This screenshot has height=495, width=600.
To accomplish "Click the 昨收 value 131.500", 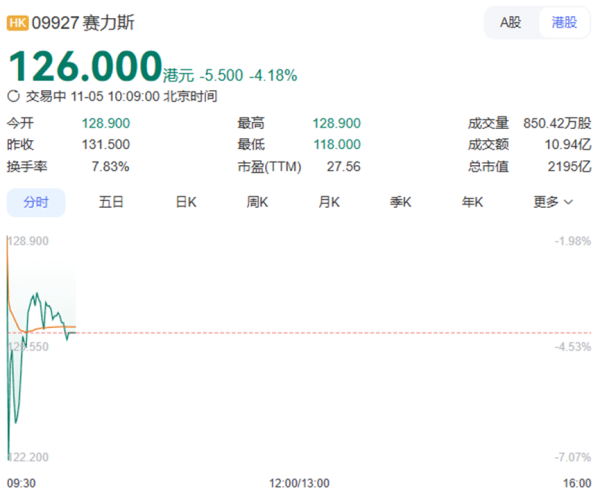I will click(106, 145).
